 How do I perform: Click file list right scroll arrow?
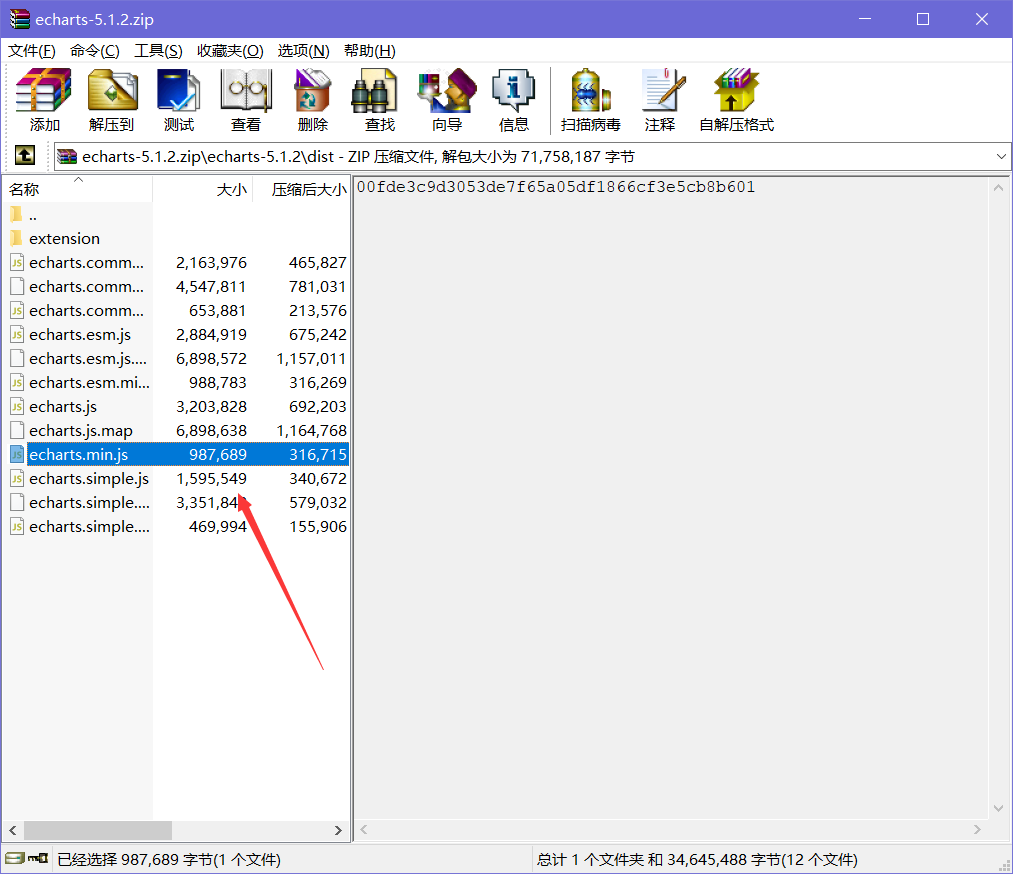tap(338, 830)
